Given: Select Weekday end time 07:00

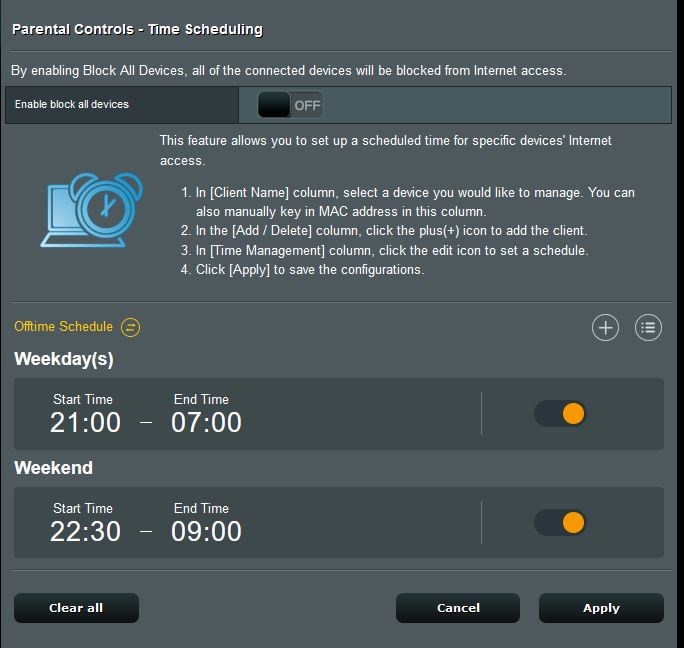Looking at the screenshot, I should pyautogui.click(x=206, y=422).
